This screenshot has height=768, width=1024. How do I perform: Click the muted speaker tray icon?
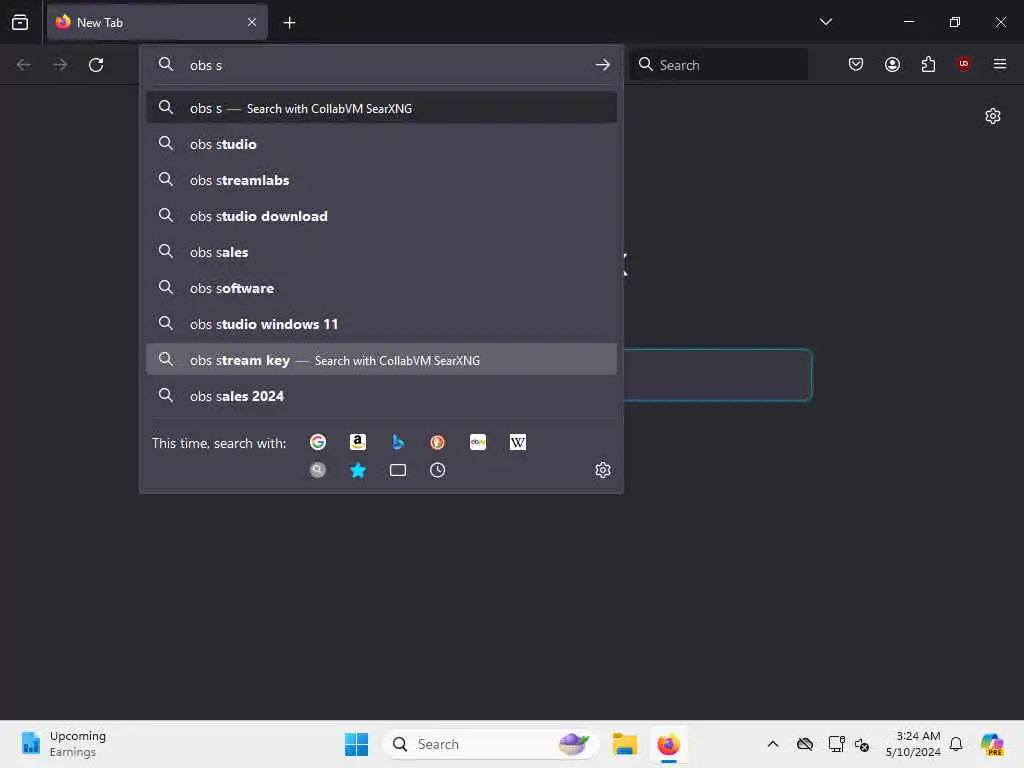862,744
